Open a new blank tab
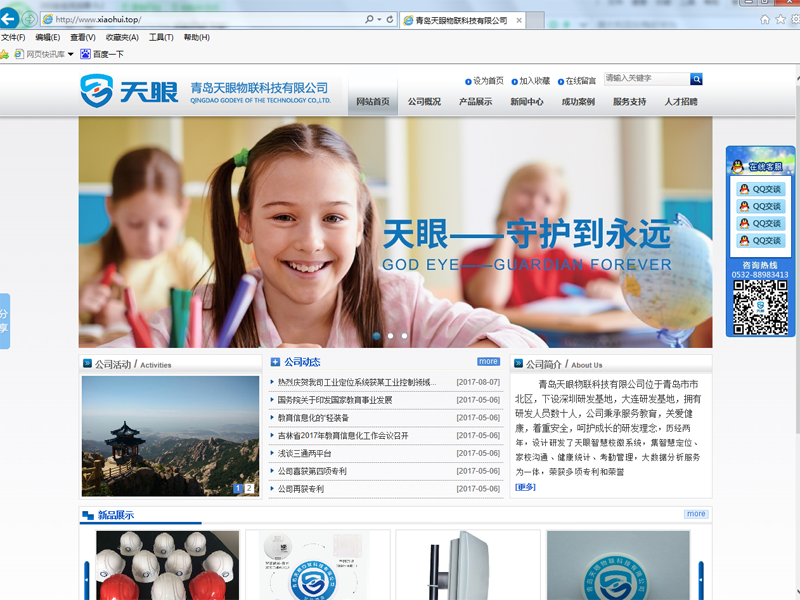Image resolution: width=800 pixels, height=600 pixels. (x=535, y=20)
